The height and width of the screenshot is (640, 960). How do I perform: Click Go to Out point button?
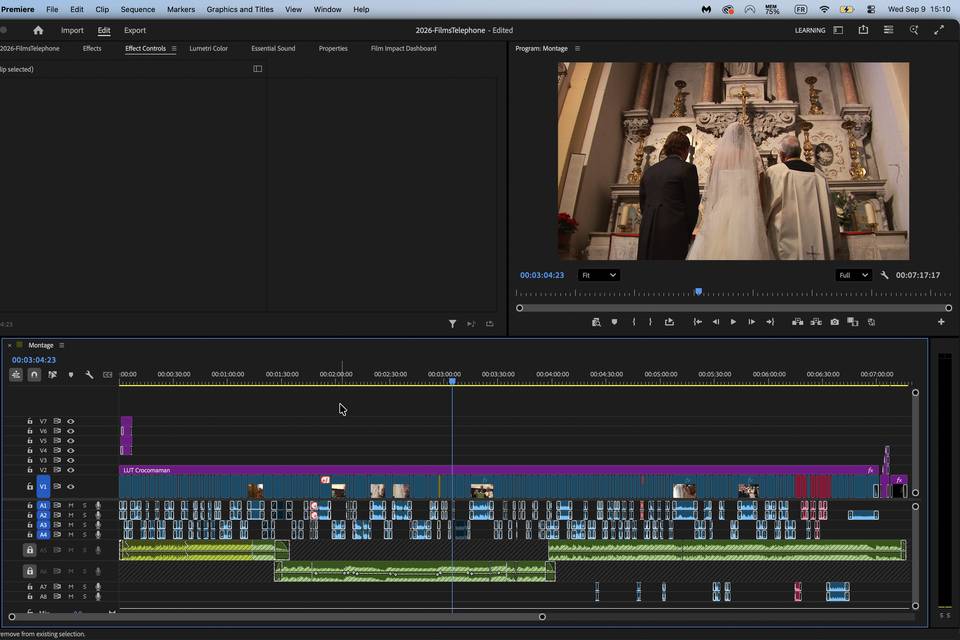pos(770,322)
